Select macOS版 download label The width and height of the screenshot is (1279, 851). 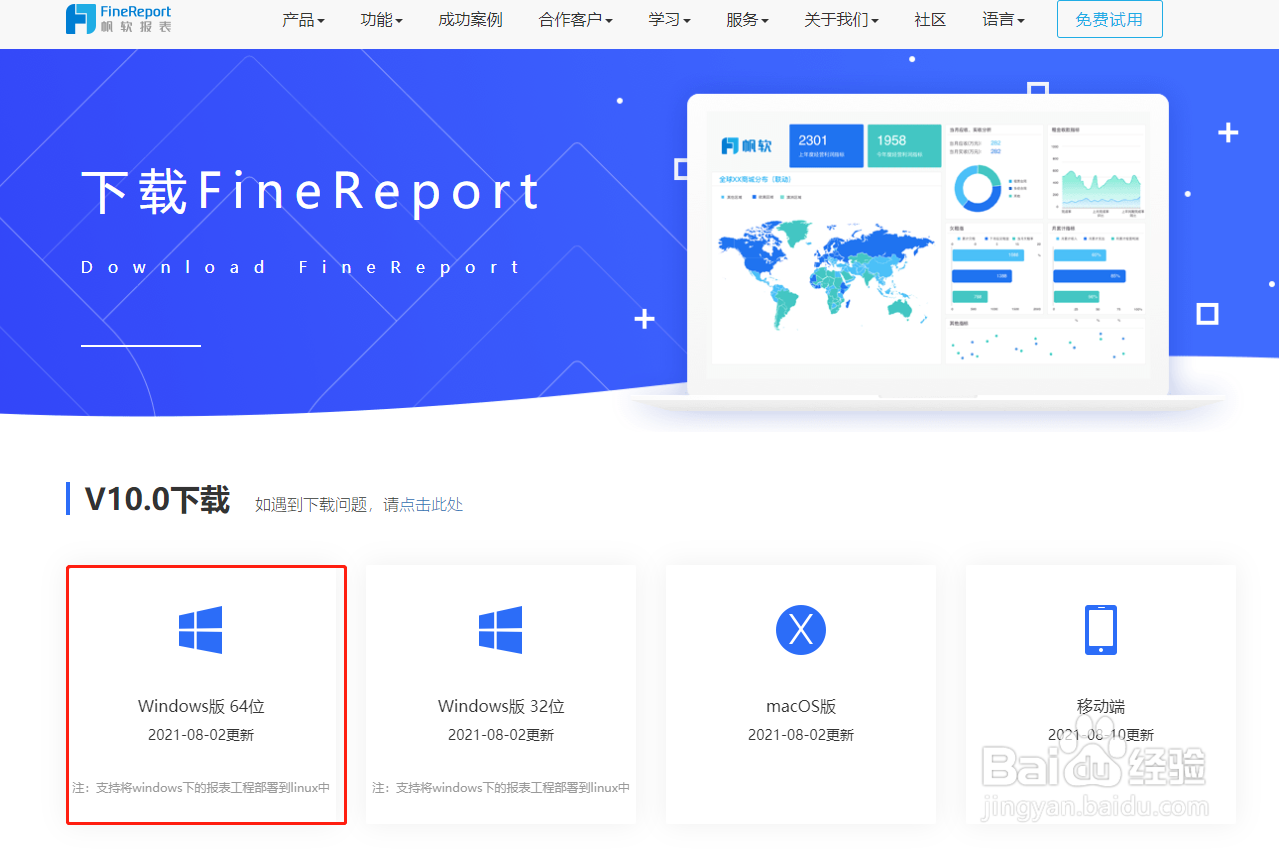pos(801,706)
